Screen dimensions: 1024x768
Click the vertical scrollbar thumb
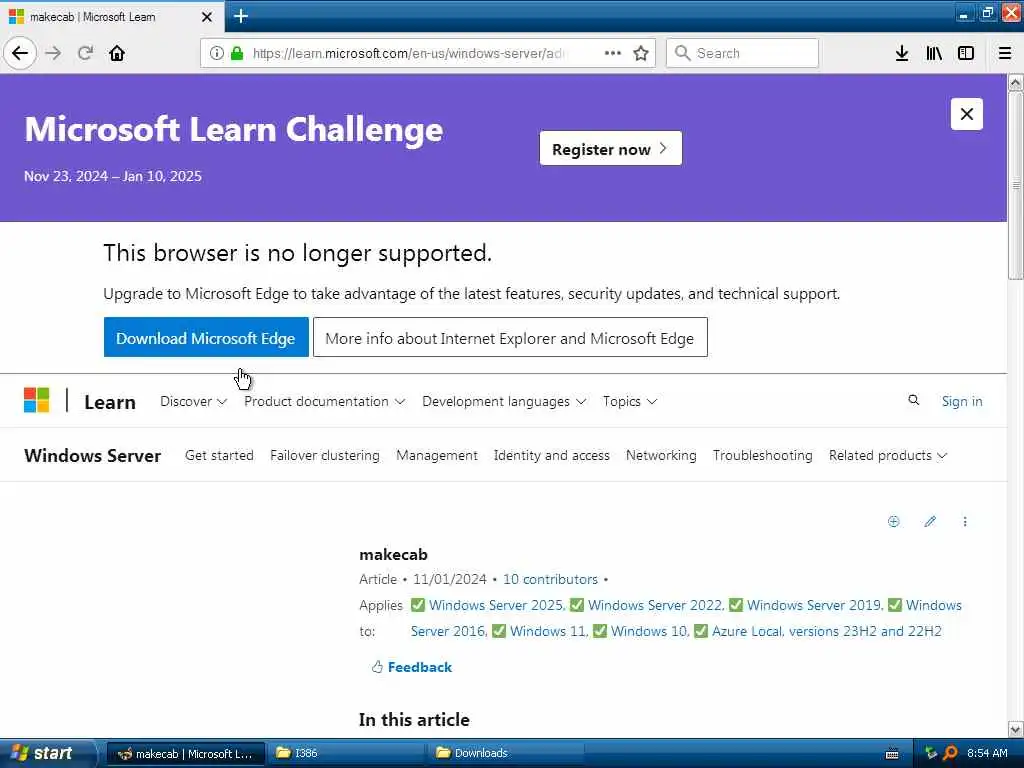click(x=1015, y=185)
